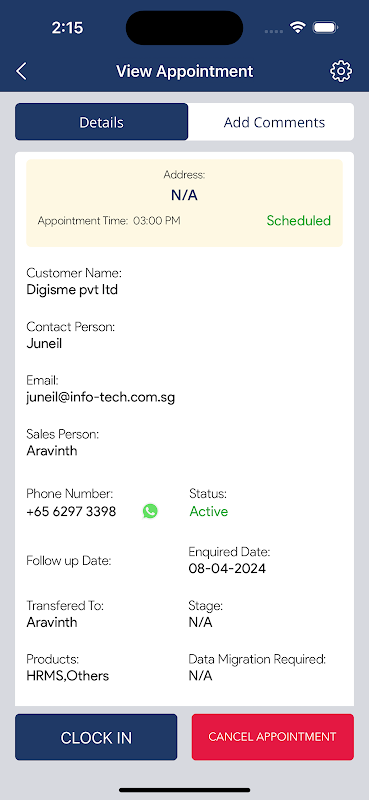
Task: Open settings via the gear icon
Action: click(341, 71)
